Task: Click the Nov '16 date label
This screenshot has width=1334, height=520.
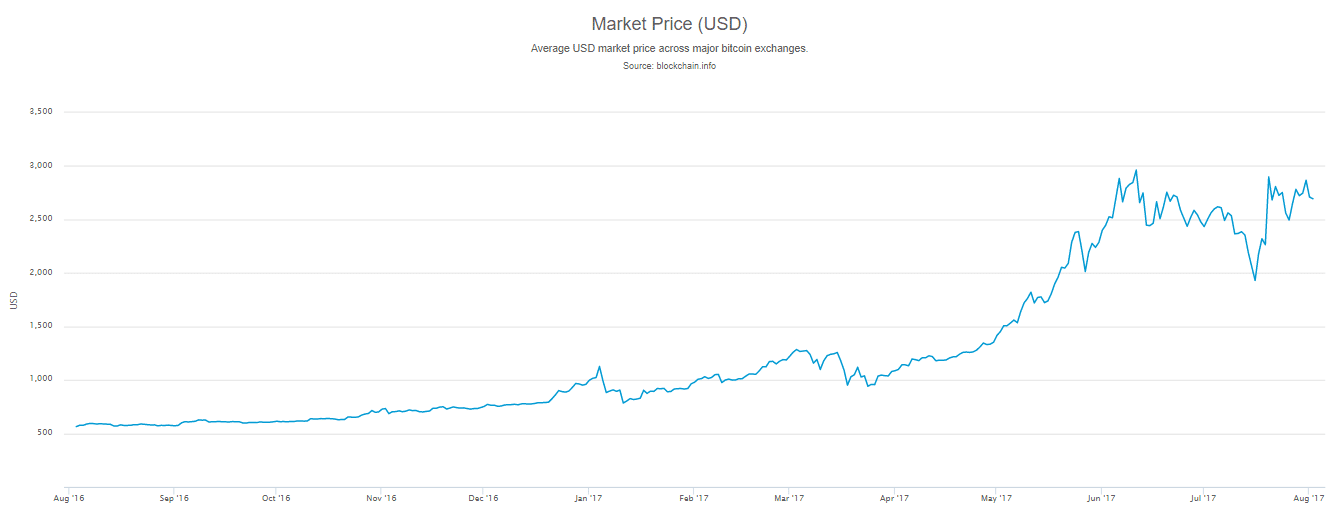Action: pos(381,497)
